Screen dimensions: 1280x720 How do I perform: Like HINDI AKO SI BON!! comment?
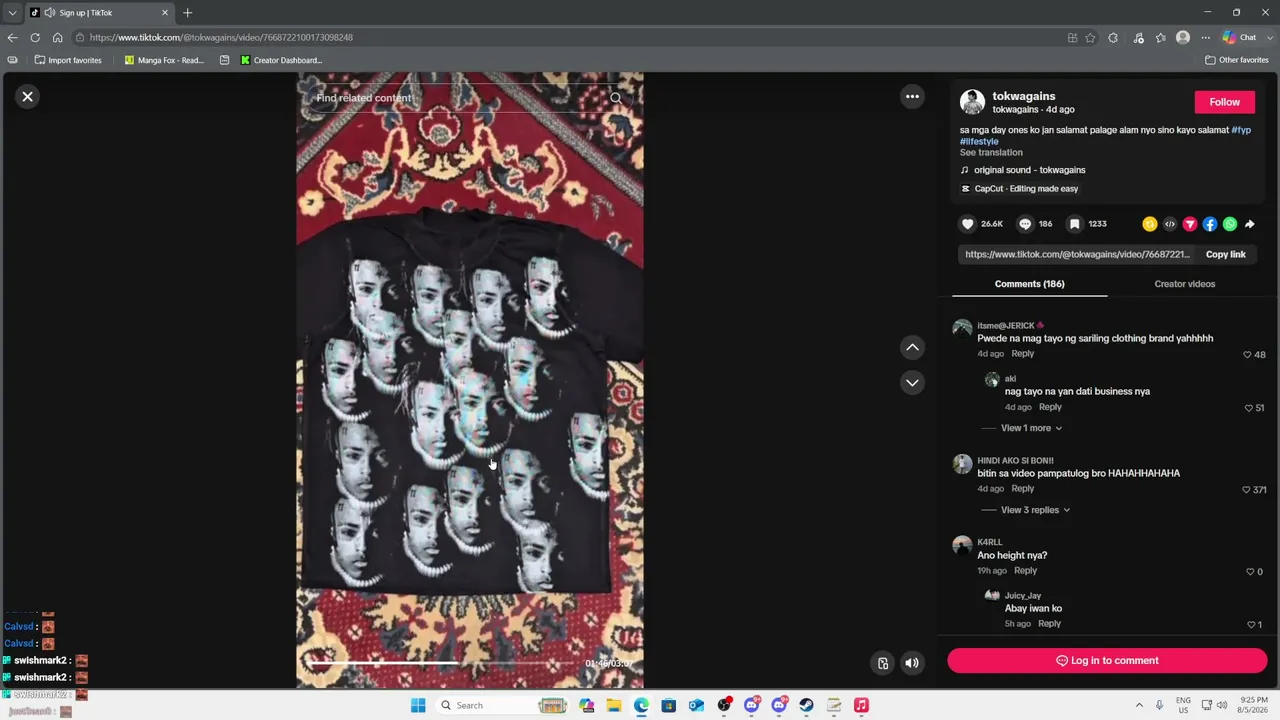(x=1247, y=490)
